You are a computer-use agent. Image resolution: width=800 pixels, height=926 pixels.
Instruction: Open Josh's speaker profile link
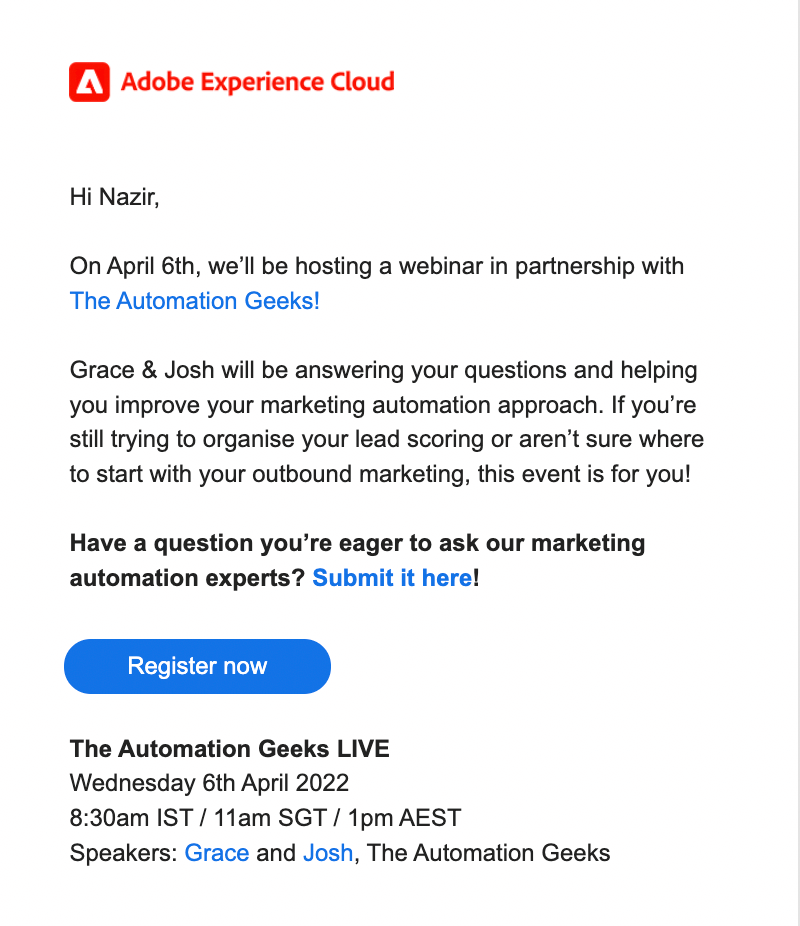pyautogui.click(x=328, y=853)
